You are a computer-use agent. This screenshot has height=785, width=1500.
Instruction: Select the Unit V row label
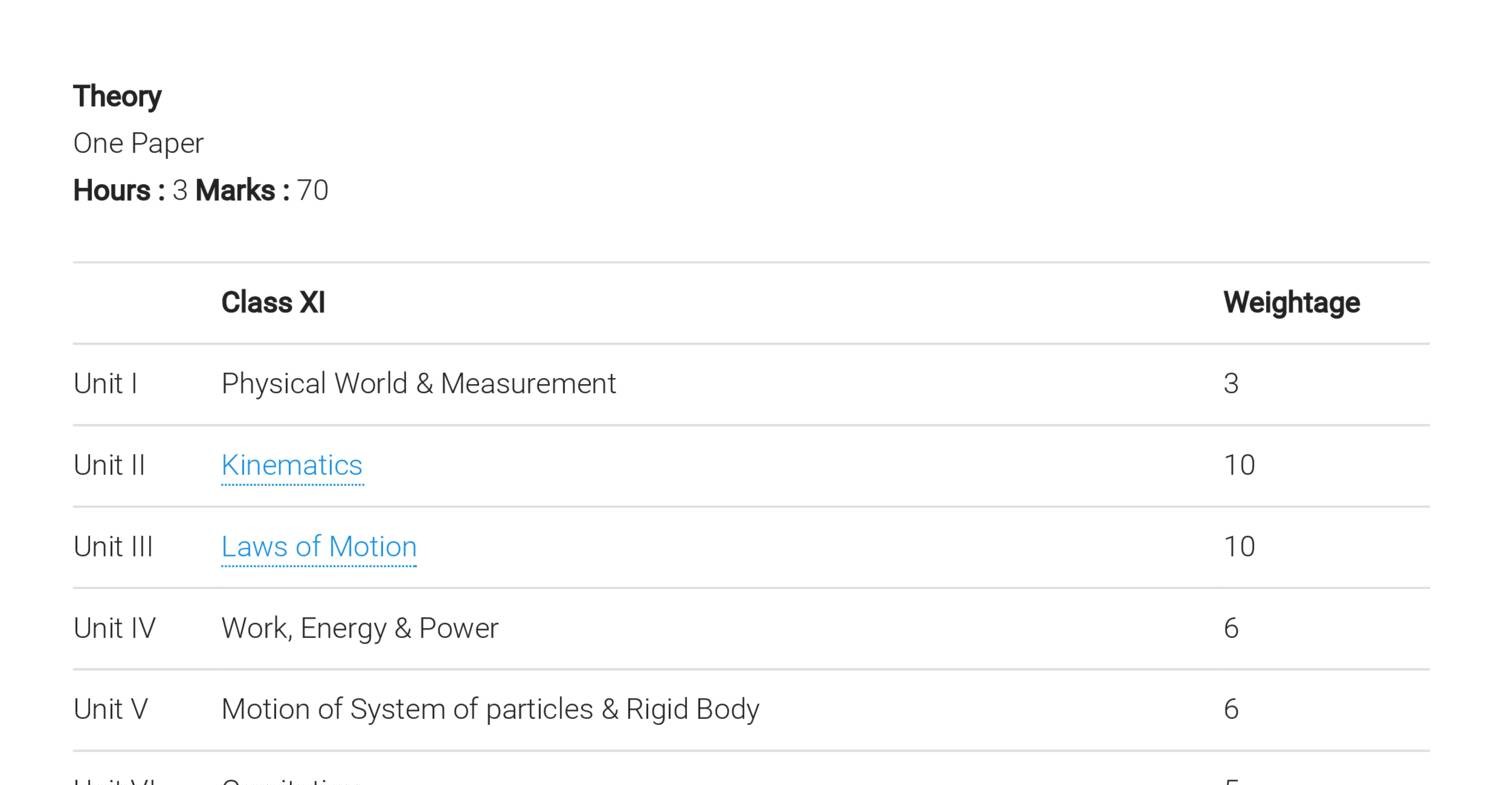tap(110, 710)
